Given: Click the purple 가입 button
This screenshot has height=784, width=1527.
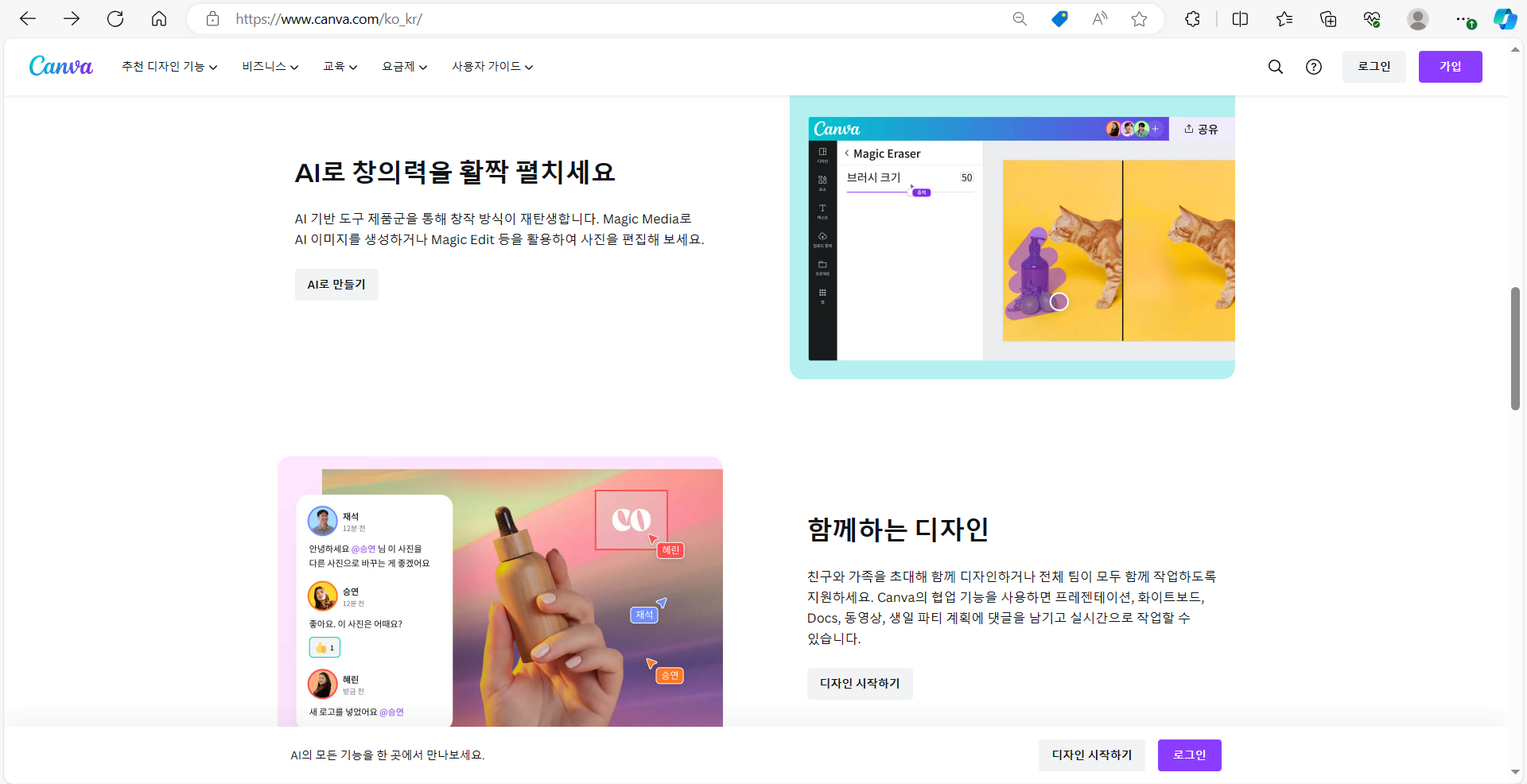Looking at the screenshot, I should pos(1451,67).
